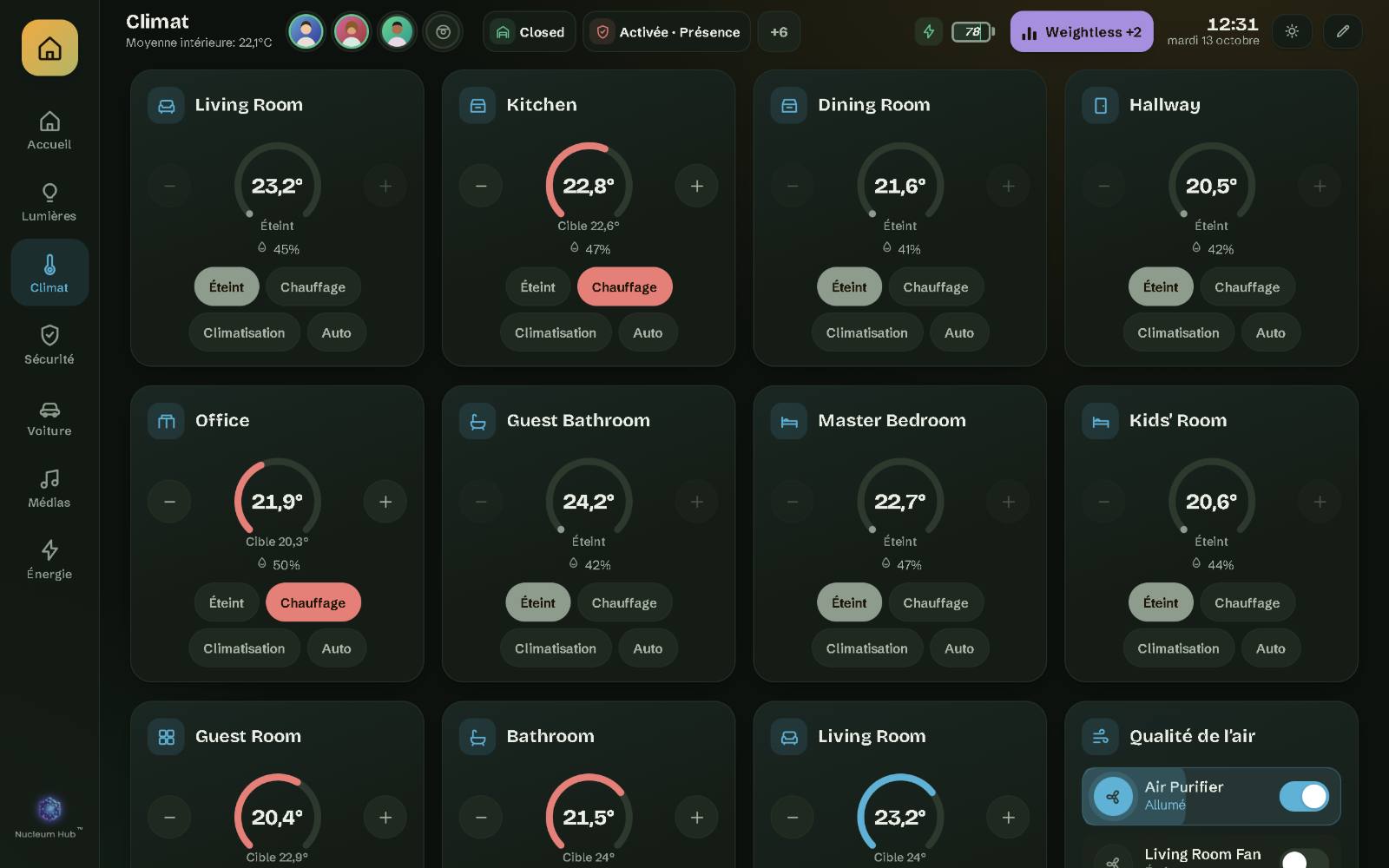1389x868 pixels.
Task: Go to Sécurité in the sidebar
Action: 49,345
